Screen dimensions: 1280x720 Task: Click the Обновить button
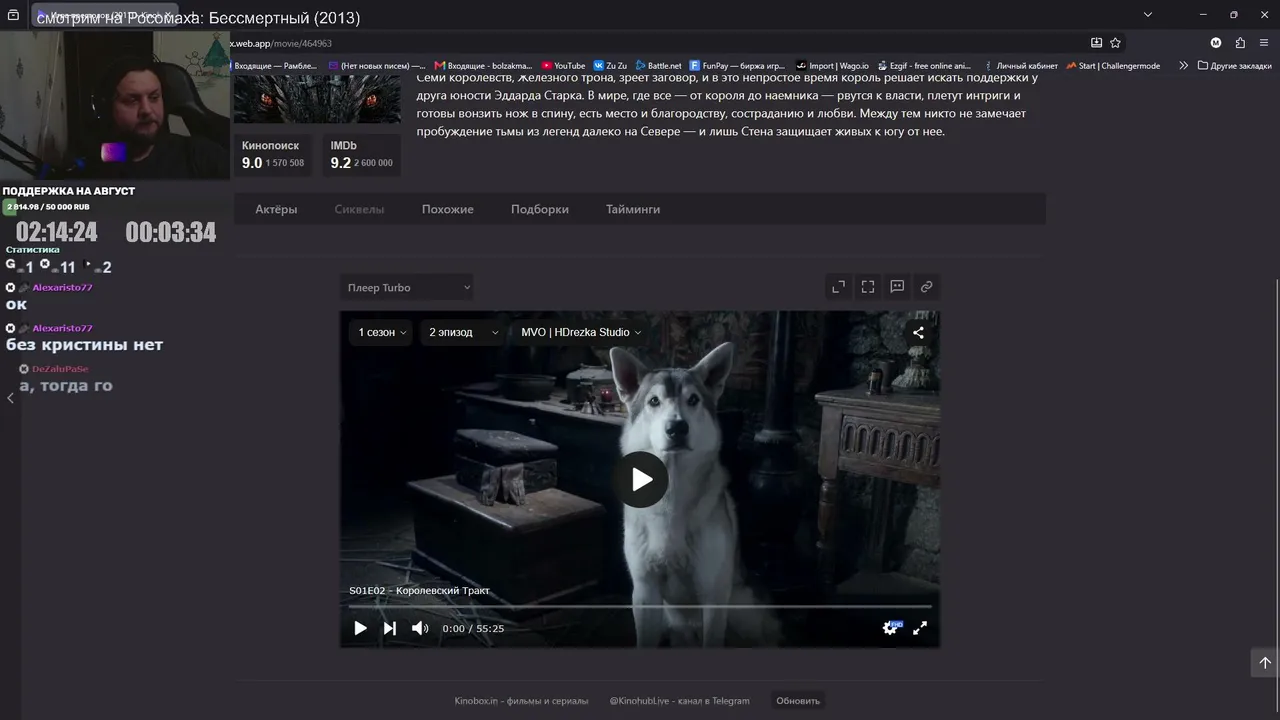coord(798,701)
